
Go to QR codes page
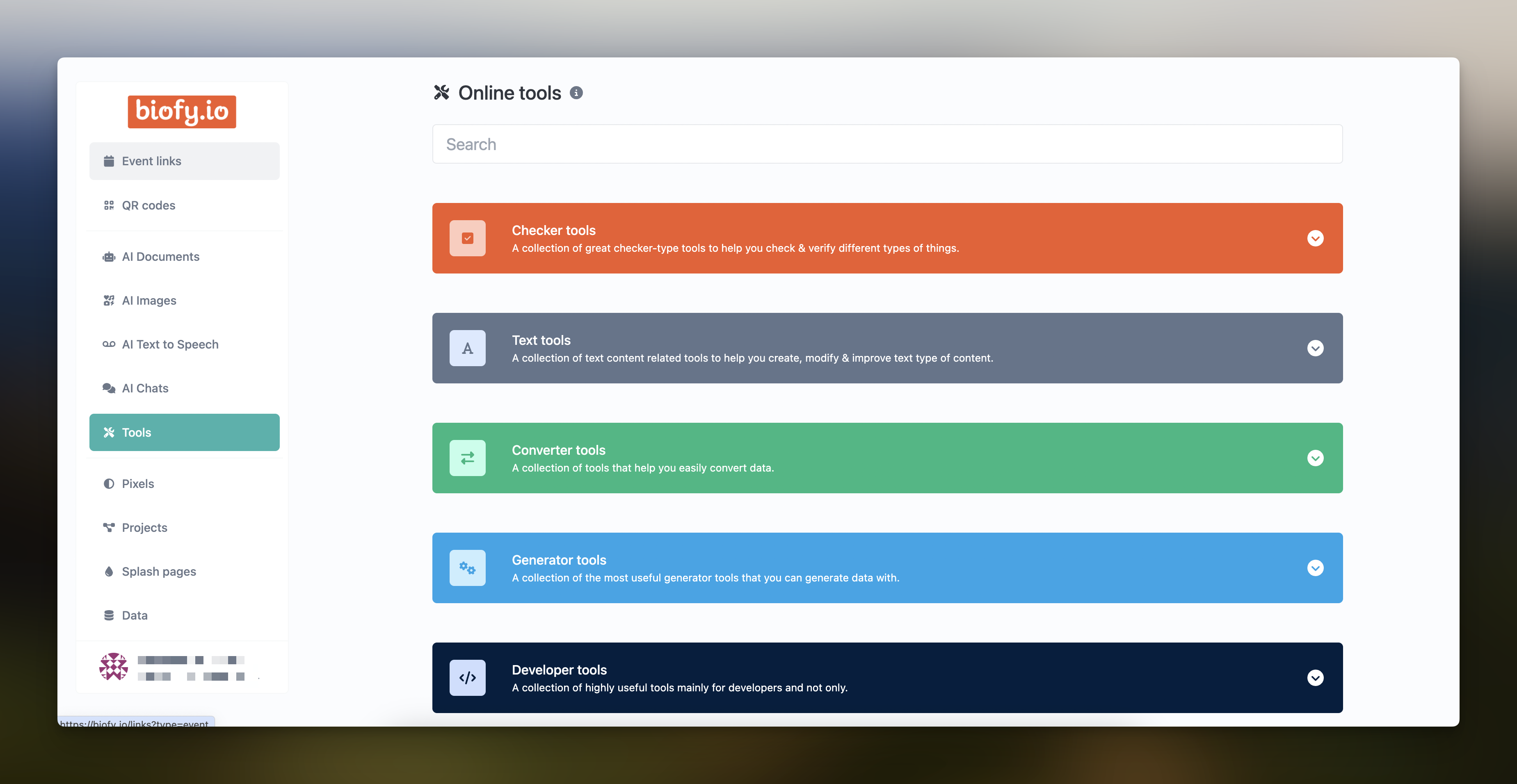tap(149, 205)
